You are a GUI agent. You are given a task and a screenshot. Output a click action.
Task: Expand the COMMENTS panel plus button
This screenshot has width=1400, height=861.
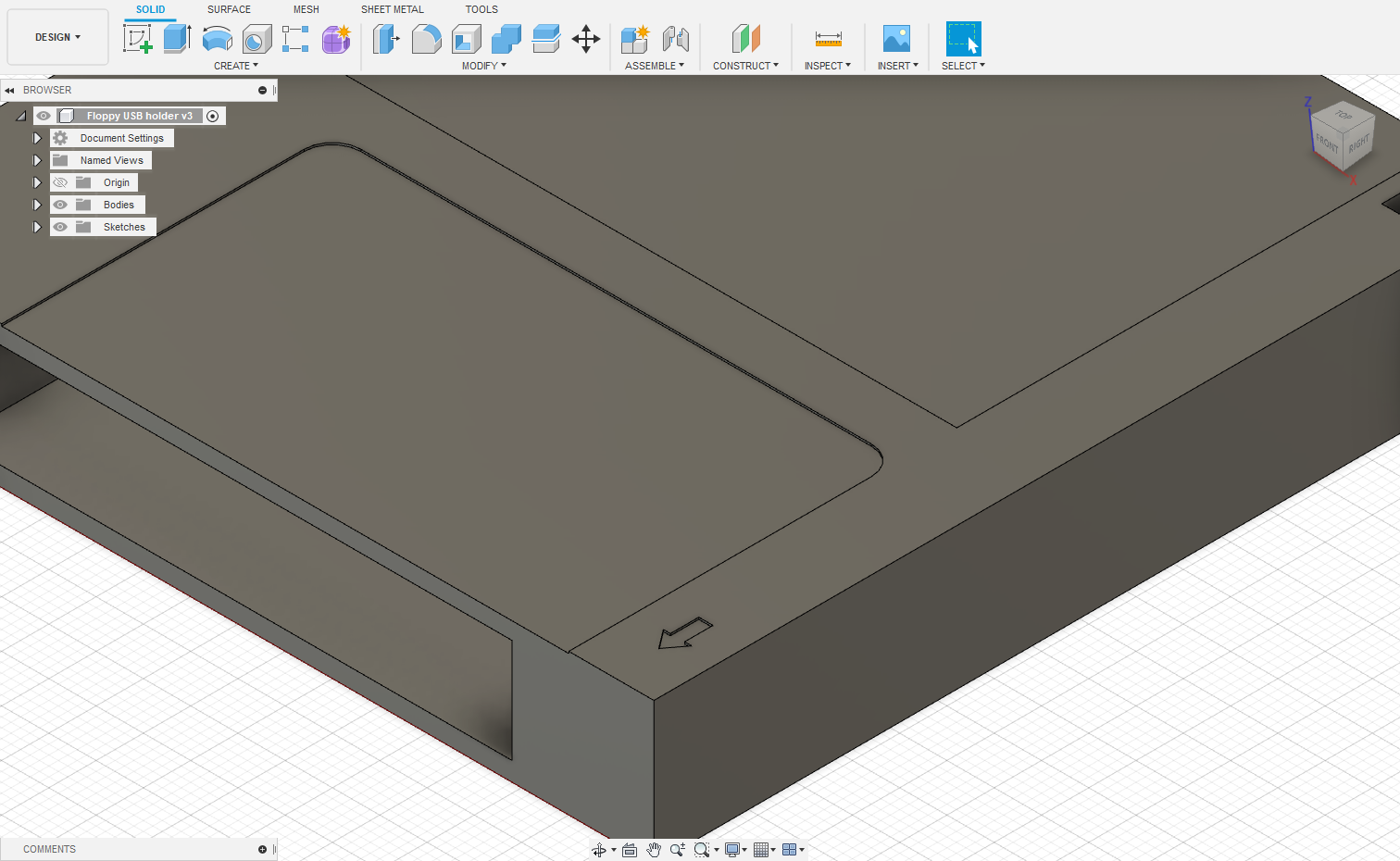262,849
